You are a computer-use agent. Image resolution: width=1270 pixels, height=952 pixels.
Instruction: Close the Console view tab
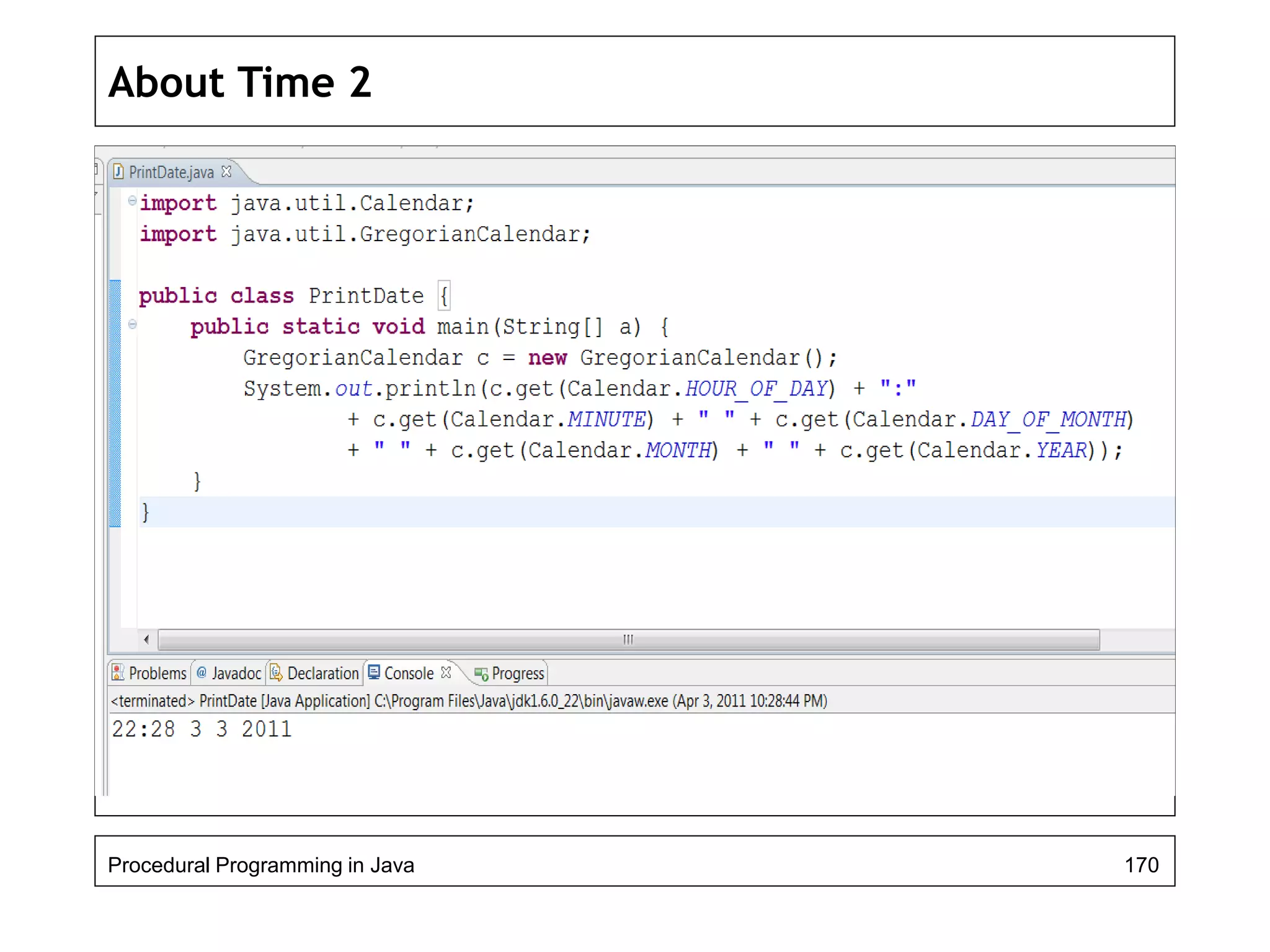coord(446,672)
